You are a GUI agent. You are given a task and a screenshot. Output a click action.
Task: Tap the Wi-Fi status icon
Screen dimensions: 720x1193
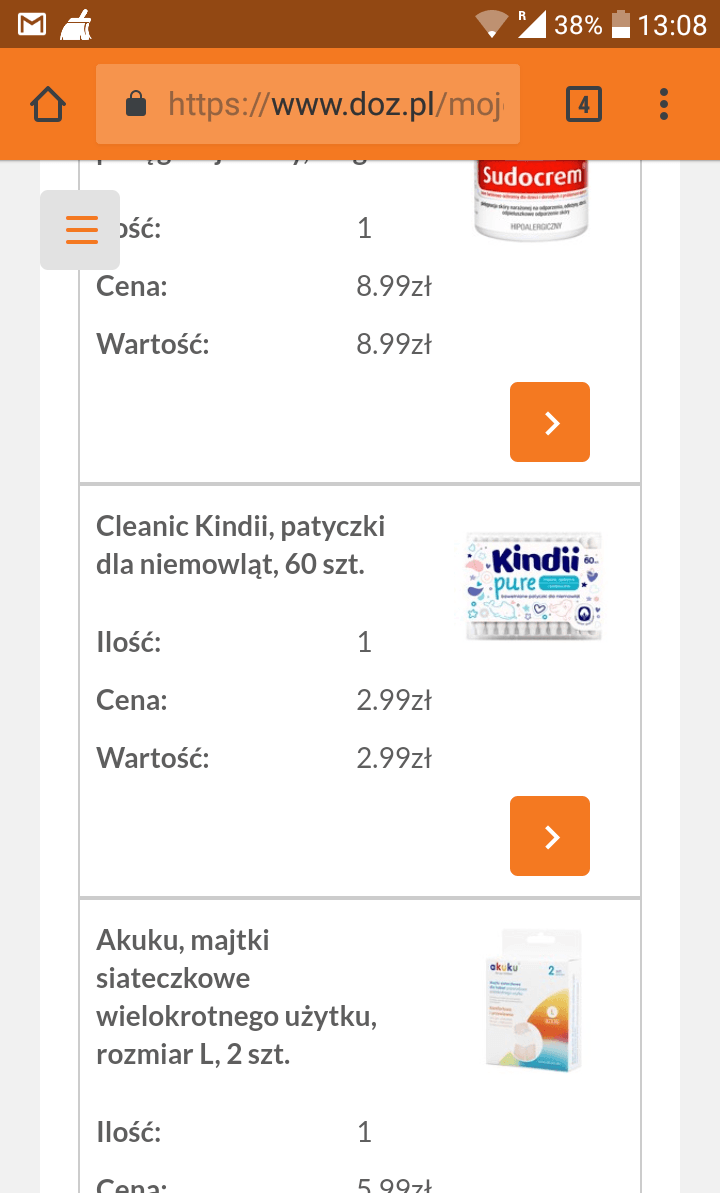(x=491, y=24)
